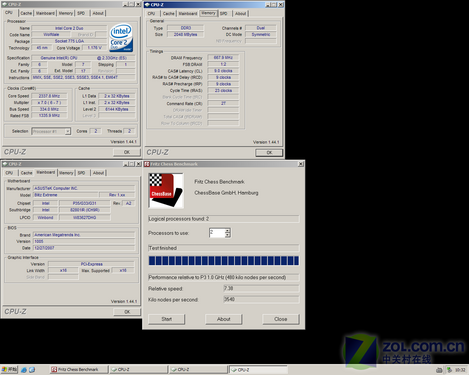This screenshot has height=375, width=469.
Task: Click BIOS Brand American Megatrends Inc.
Action: (84, 235)
